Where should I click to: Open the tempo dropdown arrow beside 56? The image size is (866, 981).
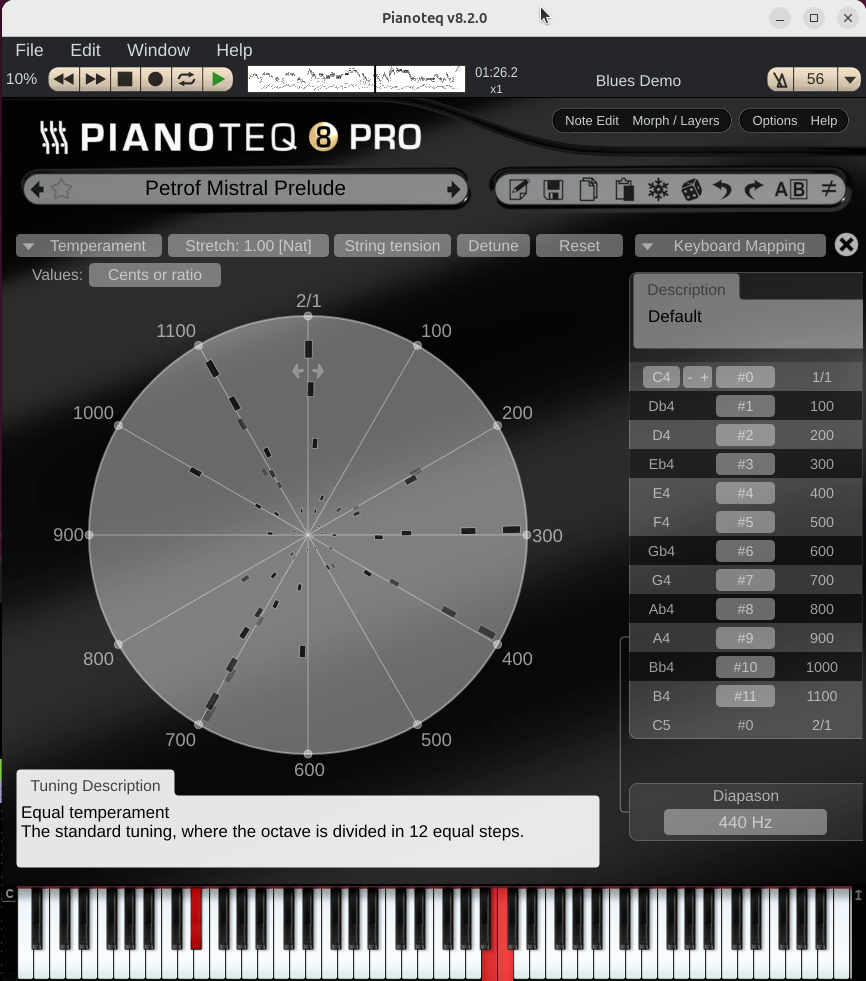(849, 80)
